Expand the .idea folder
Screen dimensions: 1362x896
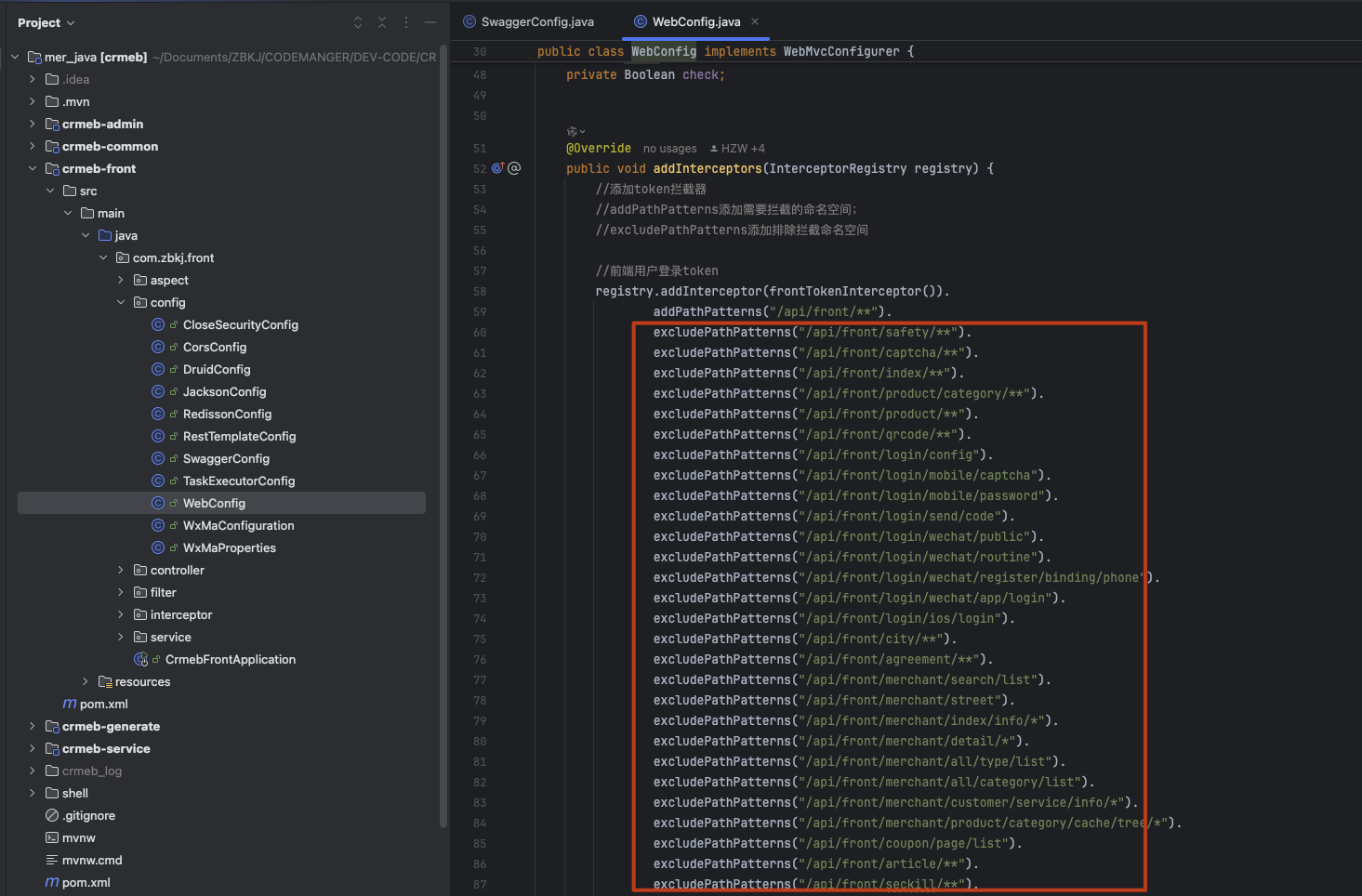[x=33, y=79]
